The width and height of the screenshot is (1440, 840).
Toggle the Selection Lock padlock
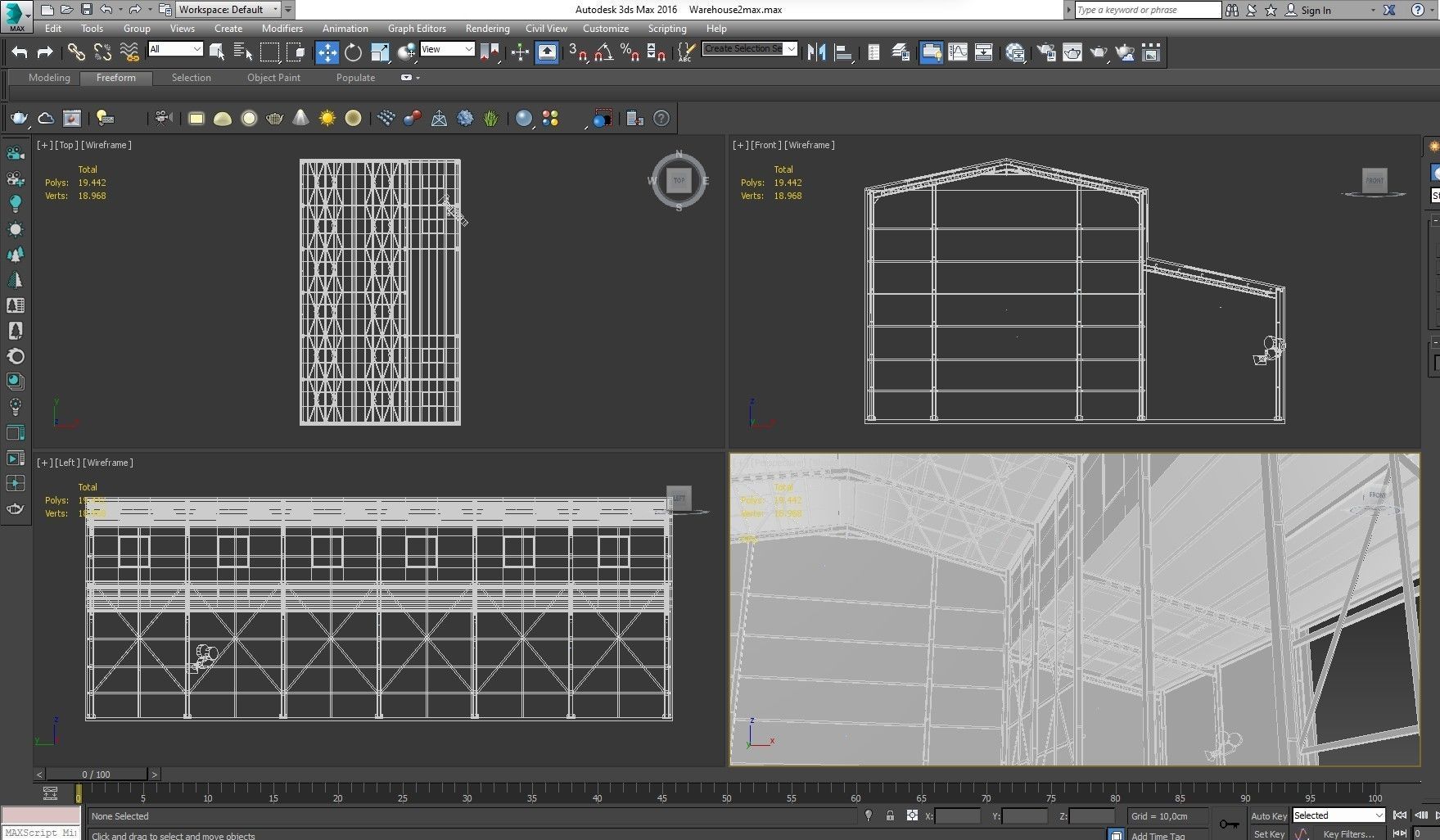click(x=890, y=815)
